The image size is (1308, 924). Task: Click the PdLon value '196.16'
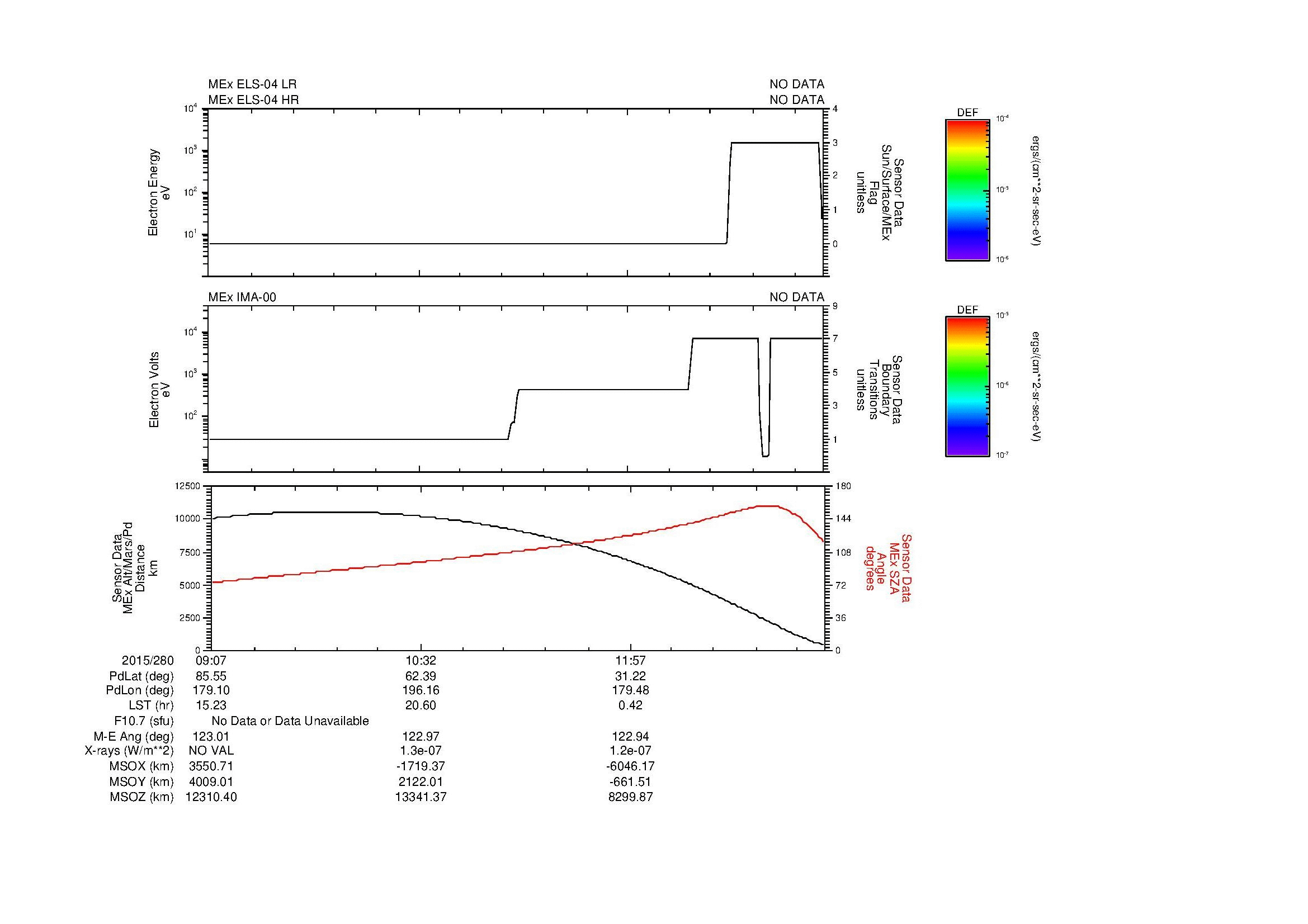421,690
